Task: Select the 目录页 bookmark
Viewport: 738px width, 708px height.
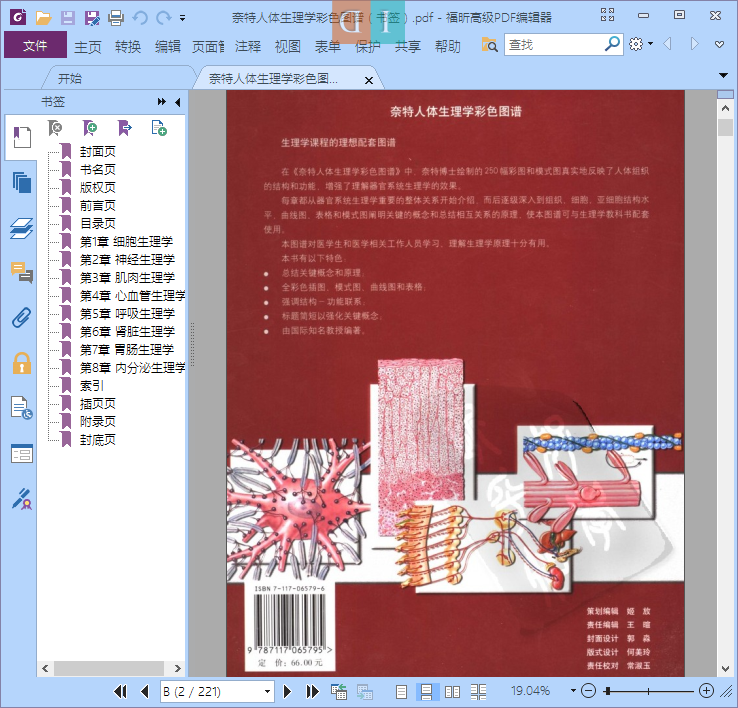Action: click(x=97, y=224)
